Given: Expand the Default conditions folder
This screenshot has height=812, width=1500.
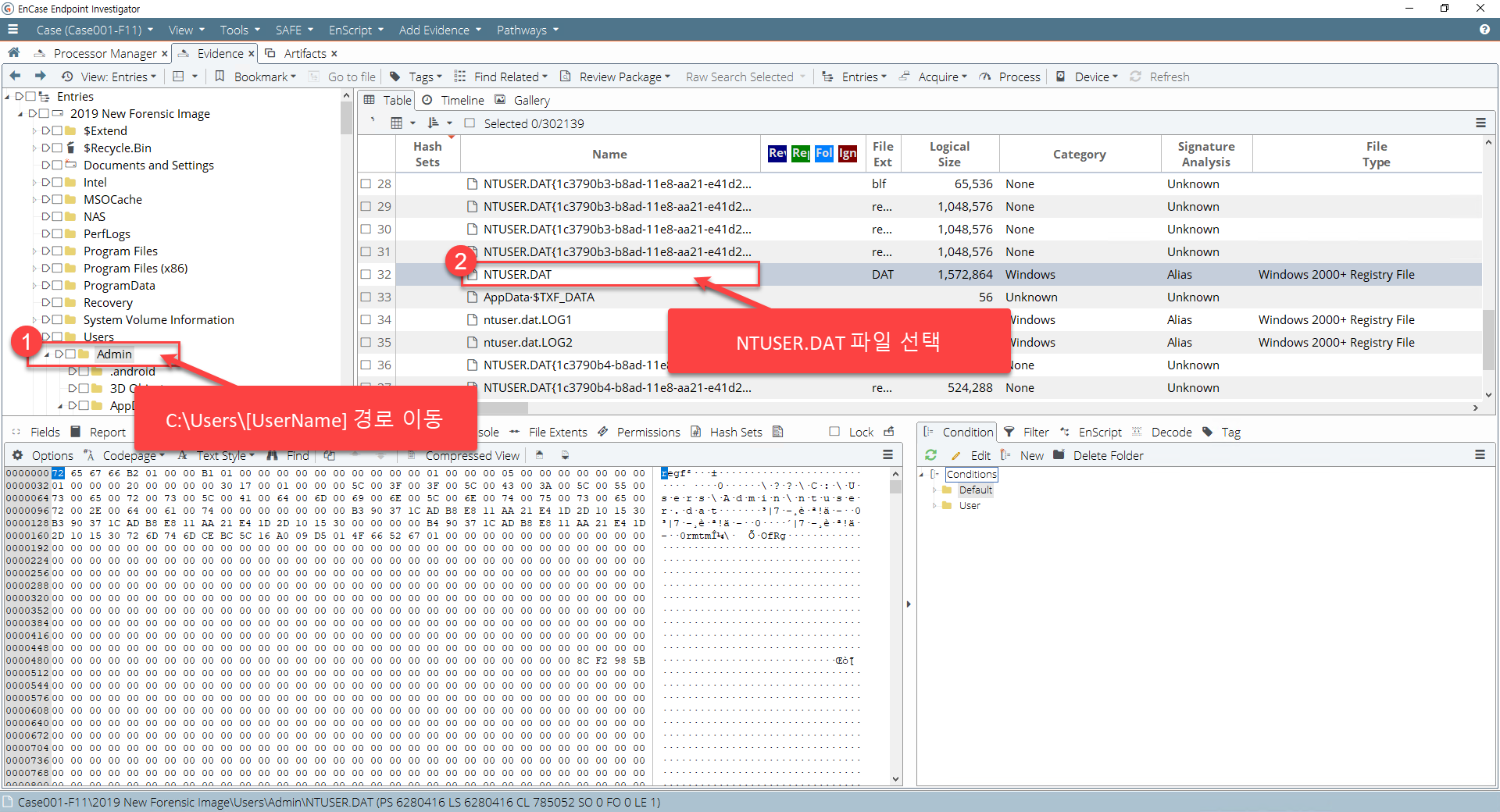Looking at the screenshot, I should click(934, 490).
